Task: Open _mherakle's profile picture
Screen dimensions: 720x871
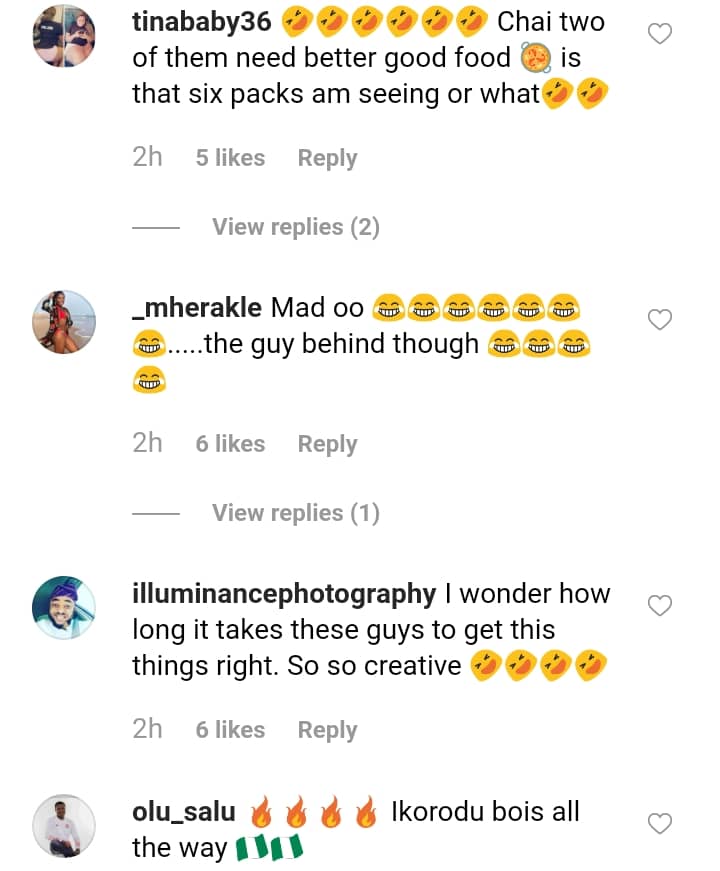Action: coord(64,322)
